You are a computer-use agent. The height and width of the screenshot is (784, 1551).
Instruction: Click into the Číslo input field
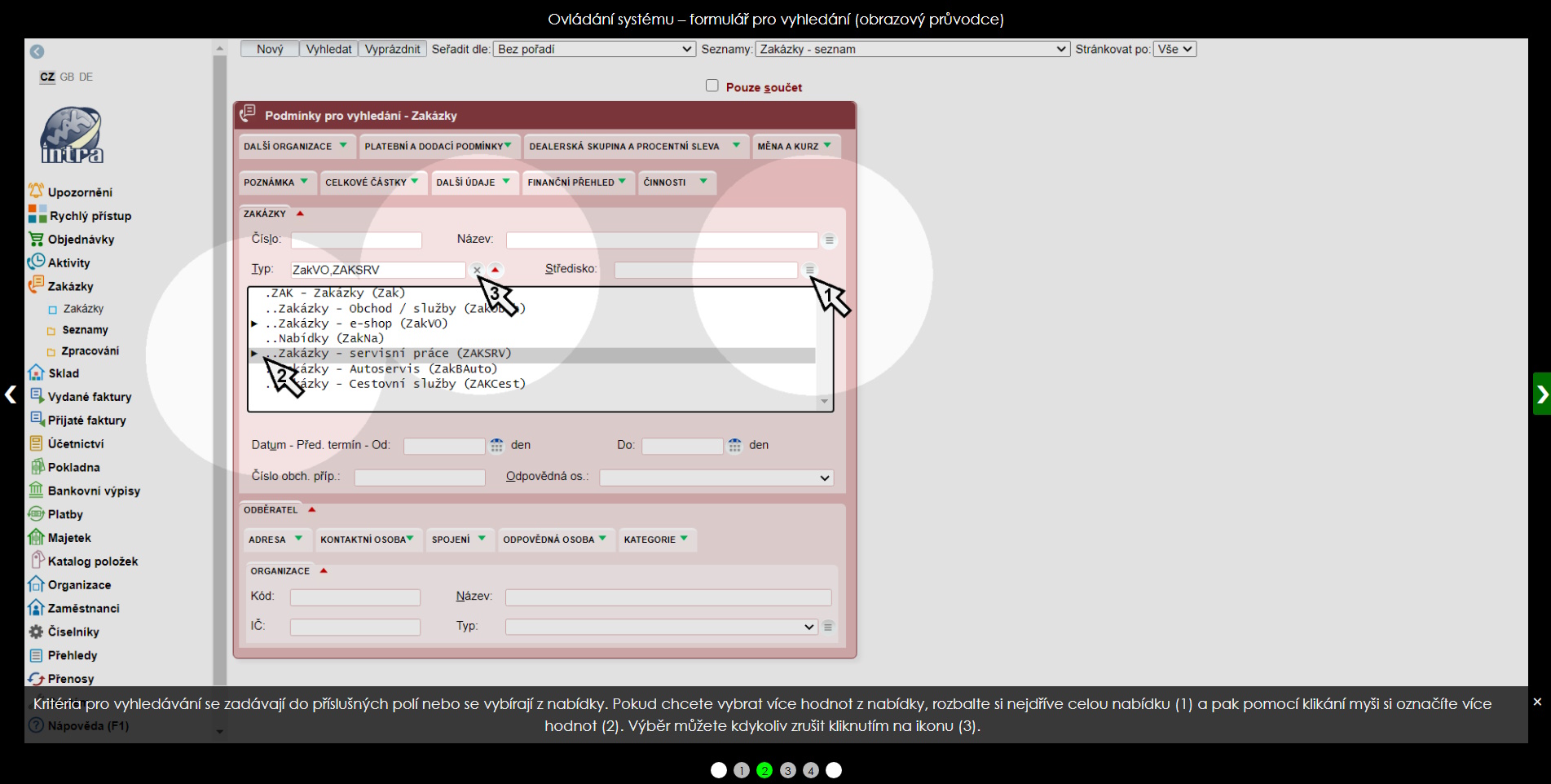(356, 240)
